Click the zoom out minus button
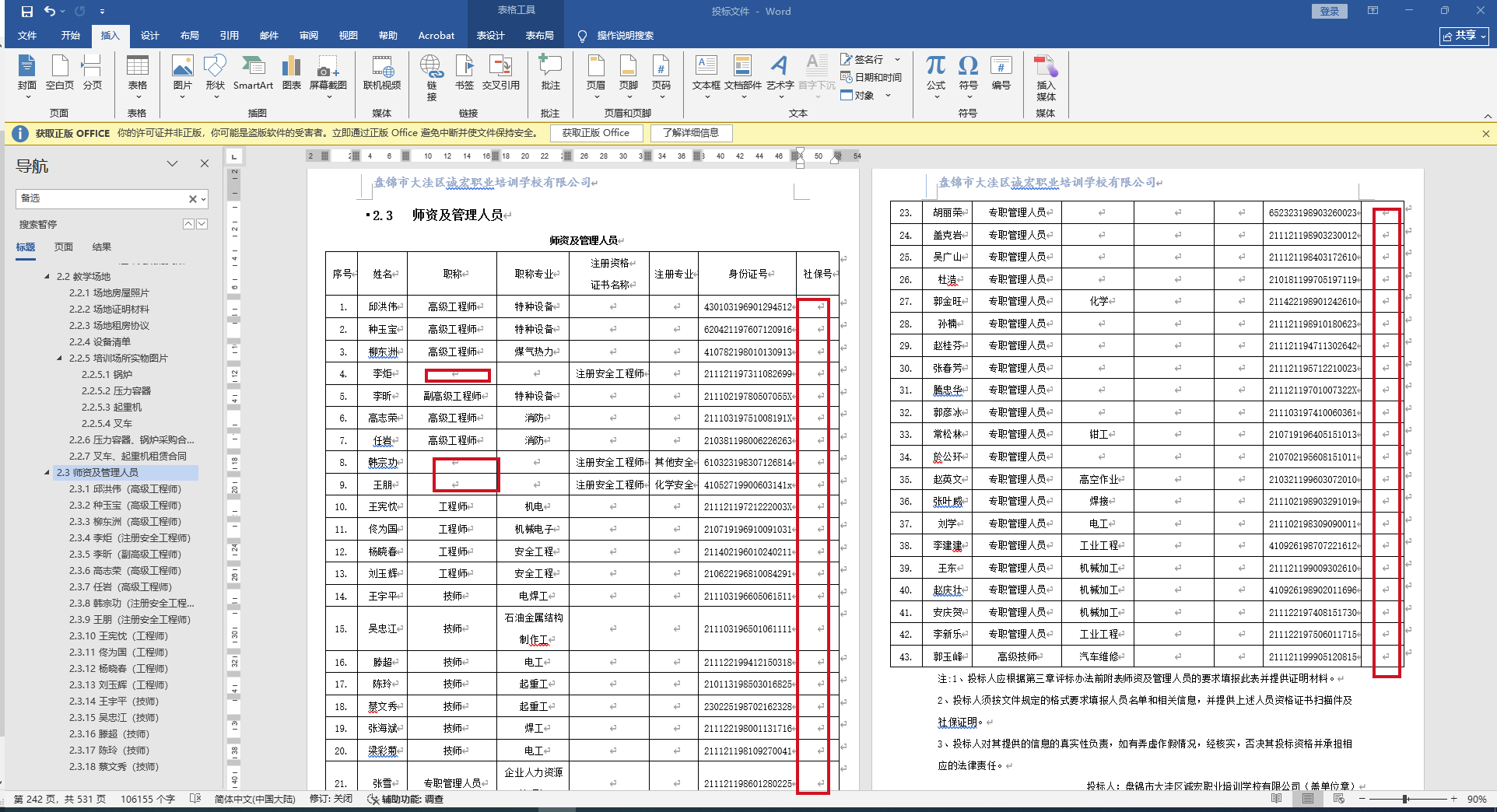Viewport: 1497px width, 812px height. coord(1362,799)
